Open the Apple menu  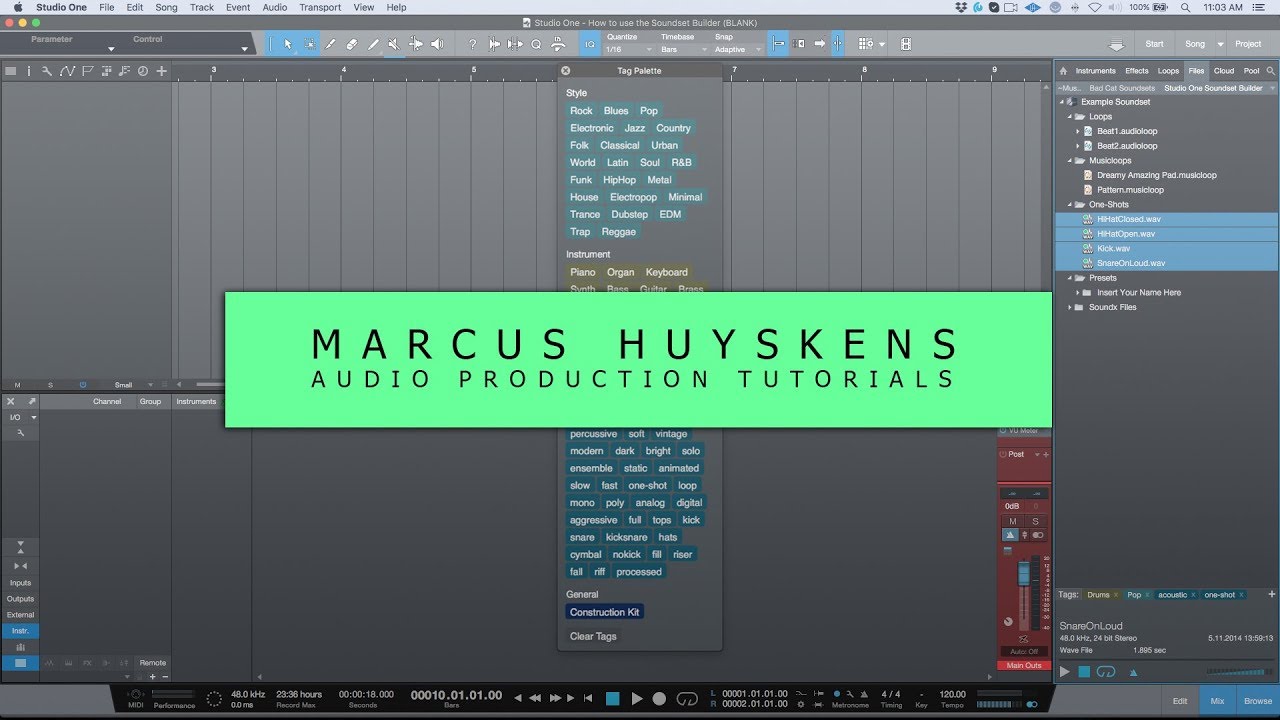[17, 7]
